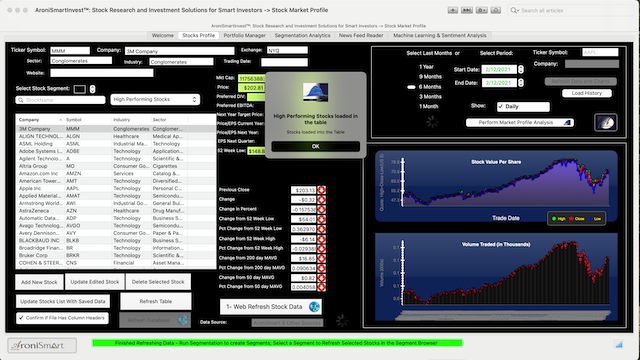The height and width of the screenshot is (360, 640).
Task: Click the Stock Value Per Share chart
Action: (x=496, y=186)
